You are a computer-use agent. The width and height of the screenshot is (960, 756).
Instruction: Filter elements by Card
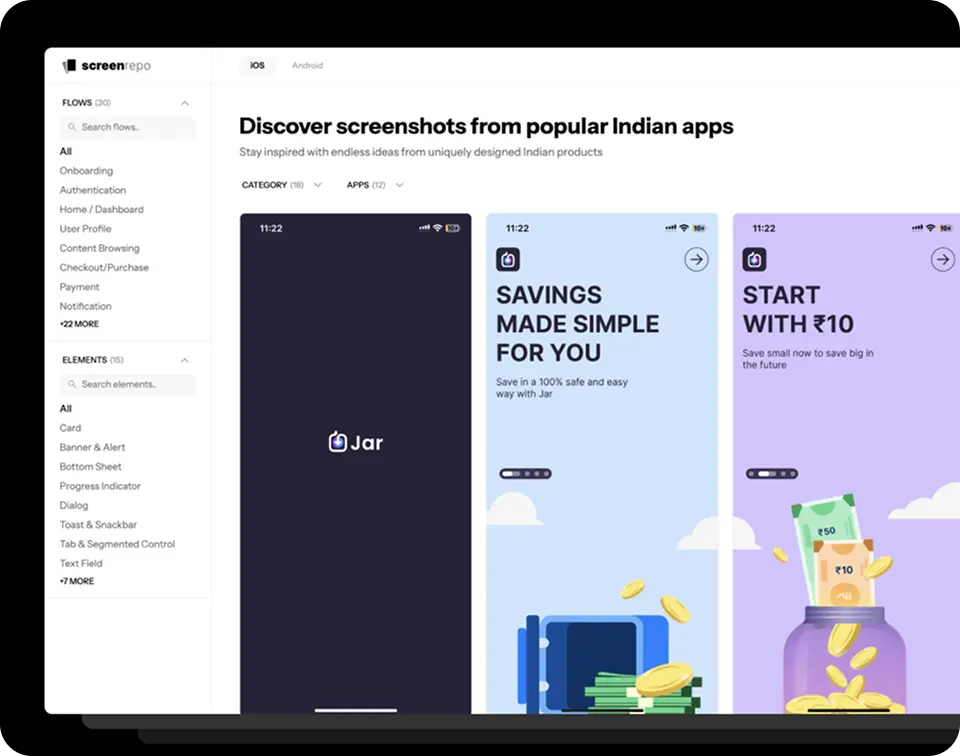pyautogui.click(x=70, y=428)
